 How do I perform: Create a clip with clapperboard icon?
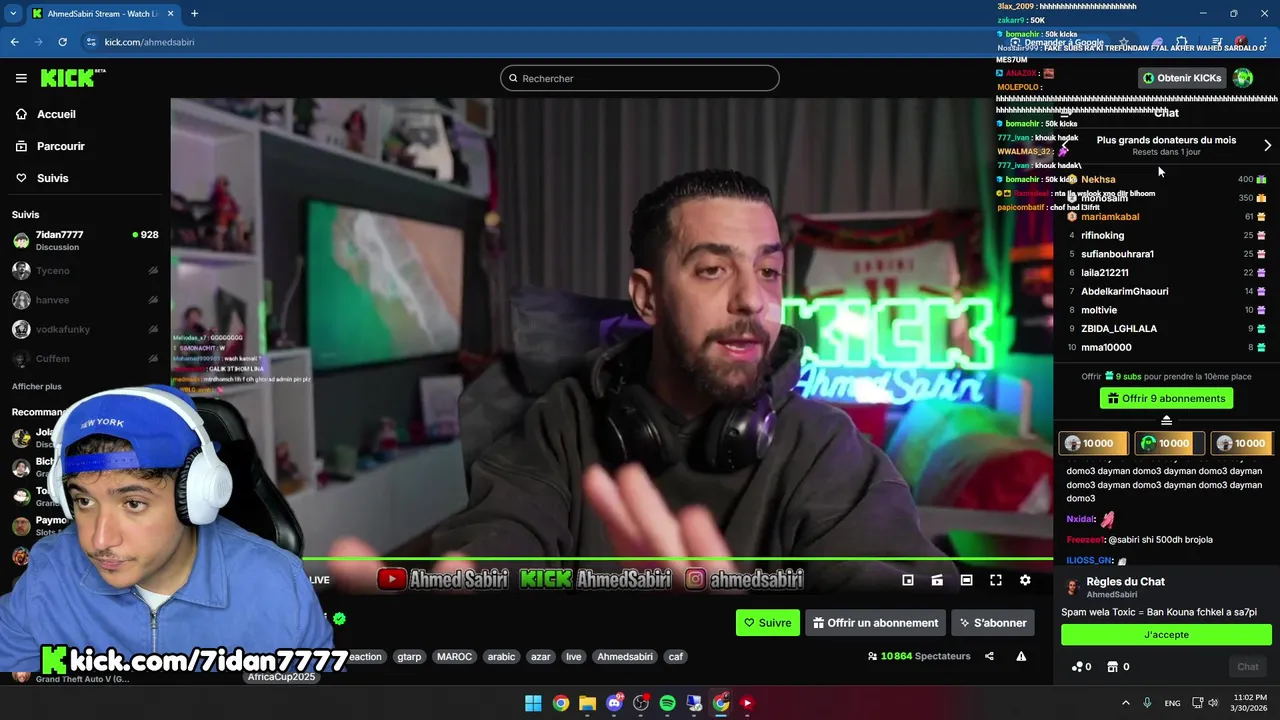[x=937, y=580]
